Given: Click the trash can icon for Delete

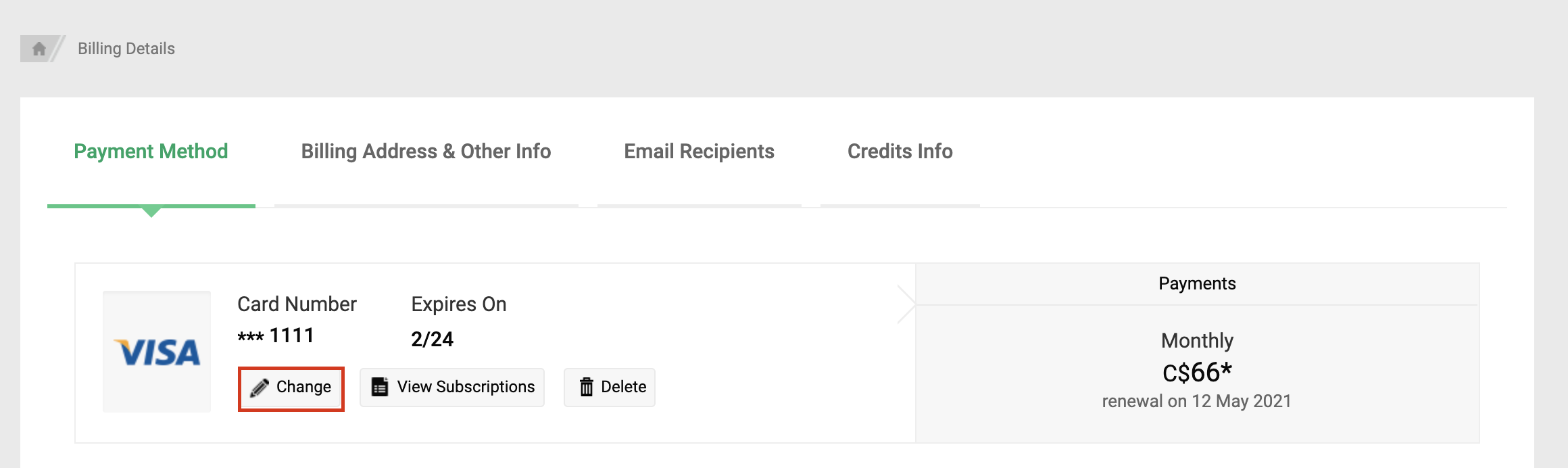Looking at the screenshot, I should pos(586,387).
